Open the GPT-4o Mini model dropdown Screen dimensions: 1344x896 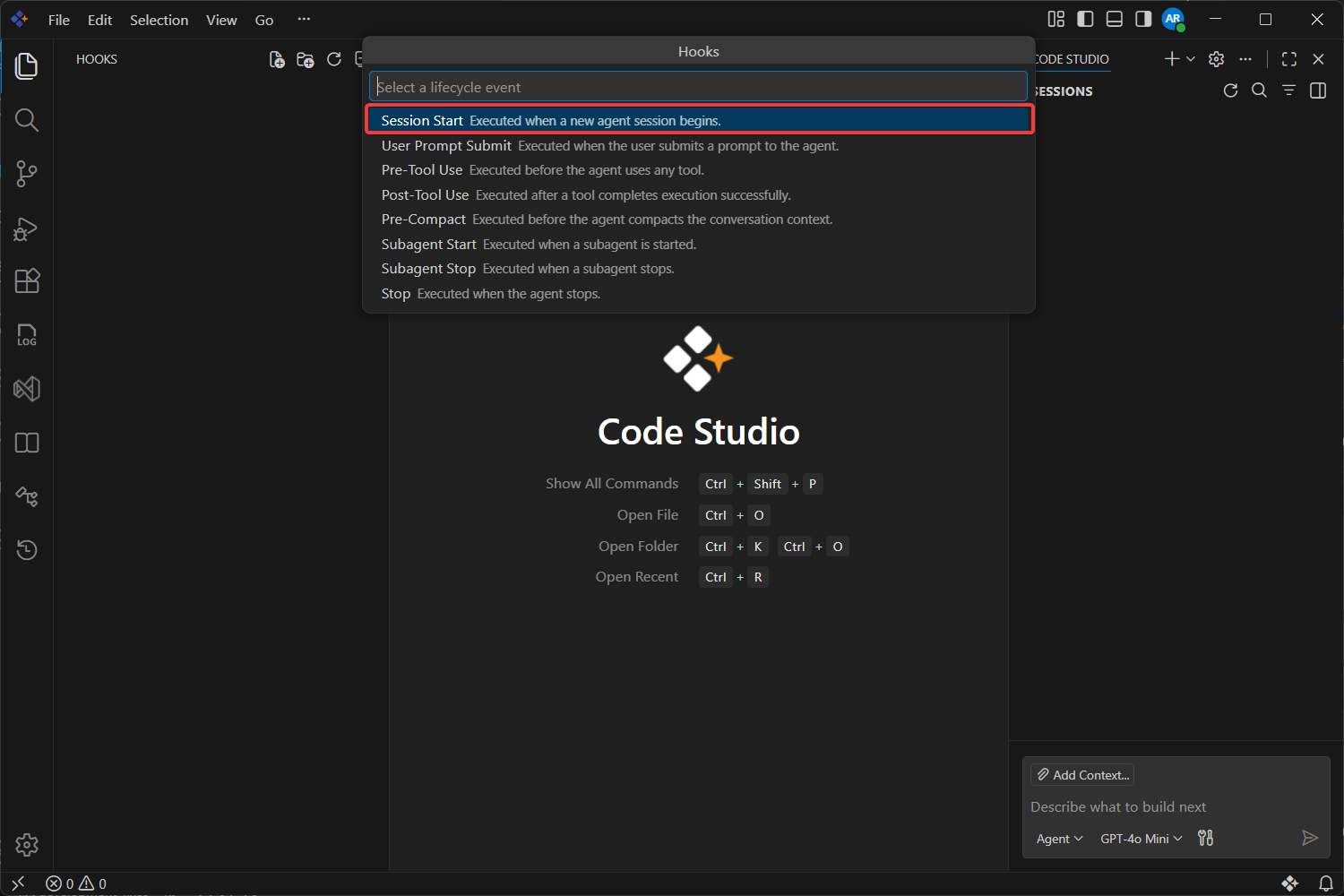click(x=1140, y=838)
